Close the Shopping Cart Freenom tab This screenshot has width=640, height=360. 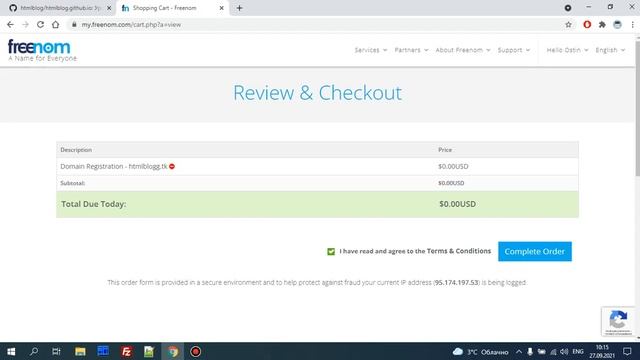click(x=222, y=8)
